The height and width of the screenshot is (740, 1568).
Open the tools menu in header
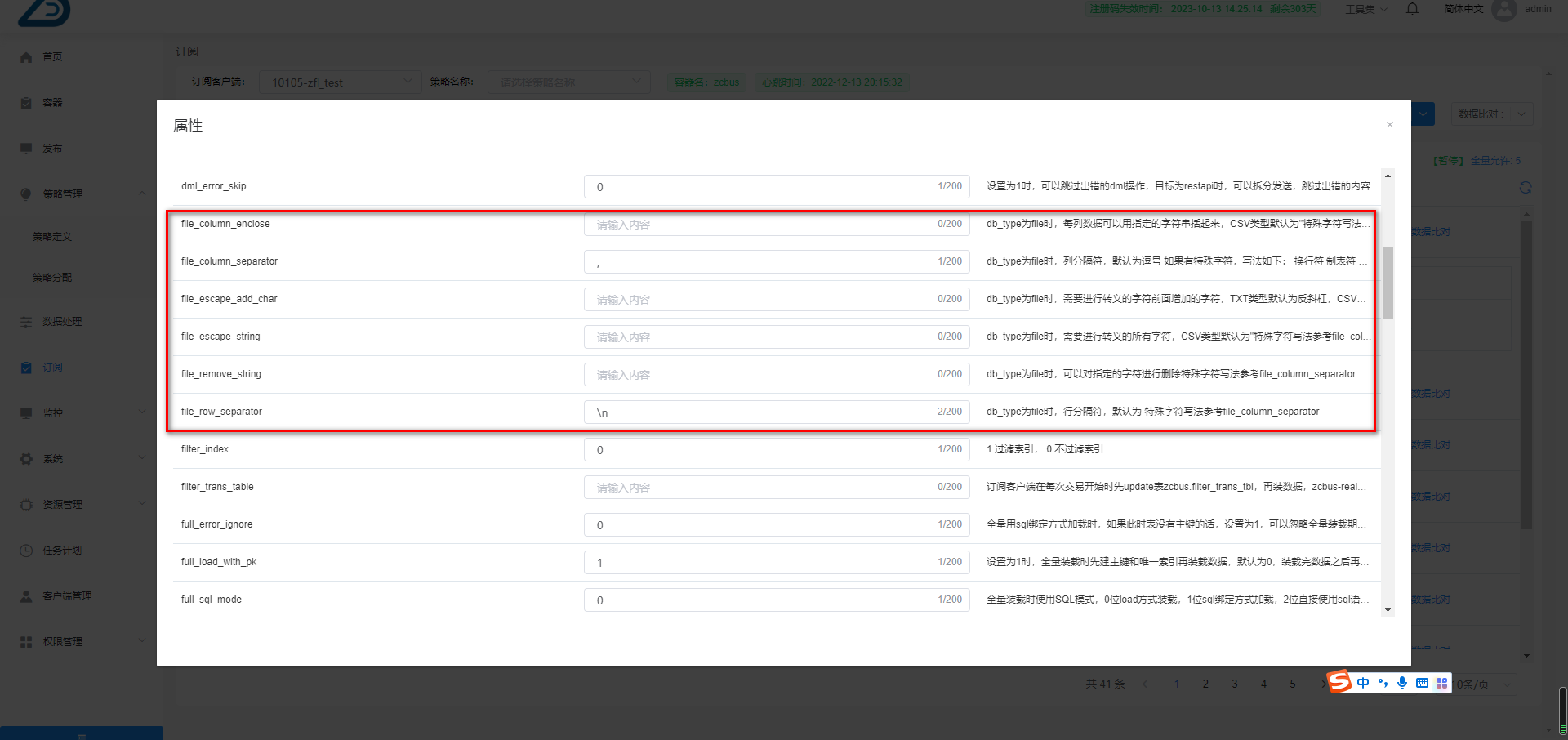coord(1365,10)
